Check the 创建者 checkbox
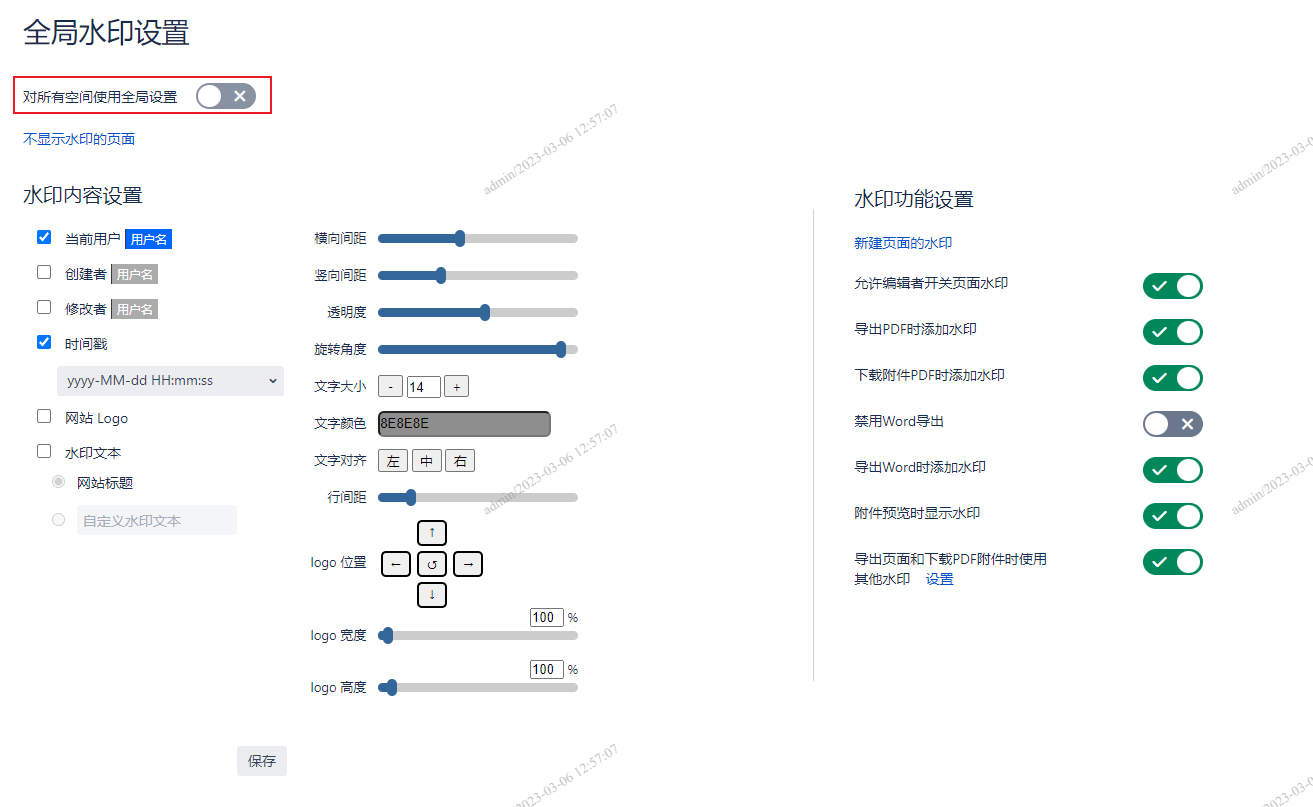The height and width of the screenshot is (807, 1313). tap(44, 272)
